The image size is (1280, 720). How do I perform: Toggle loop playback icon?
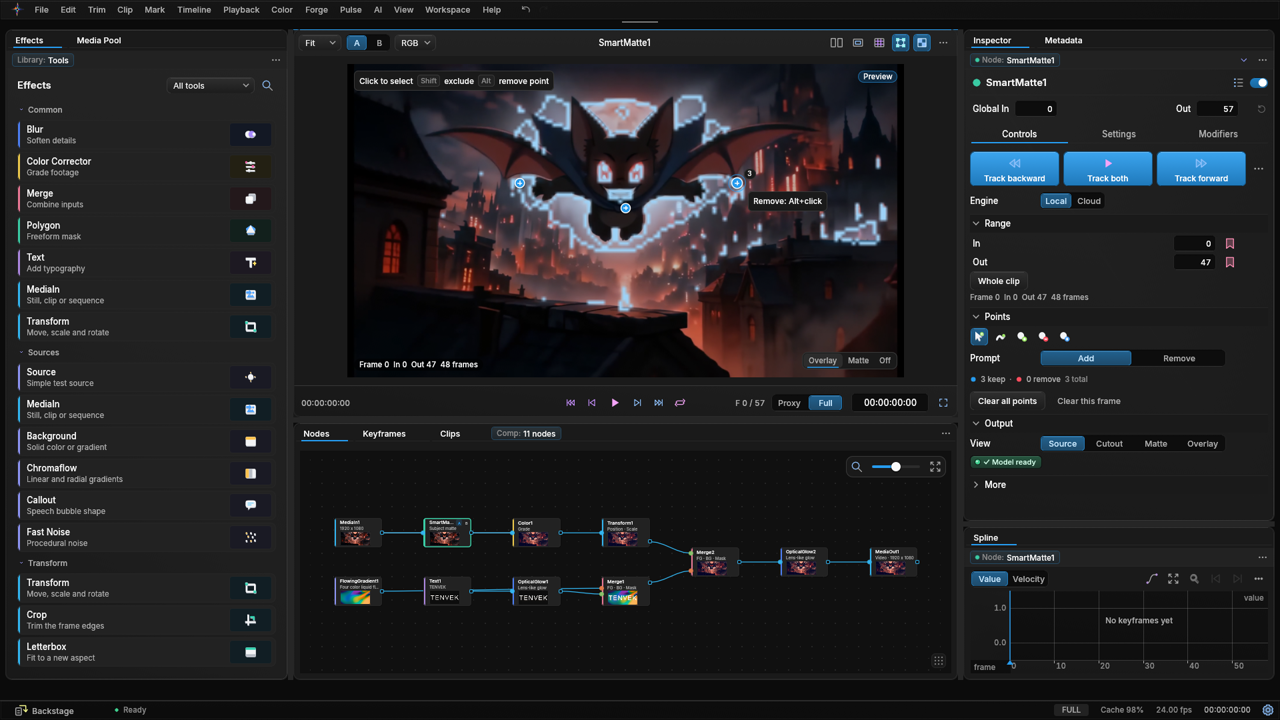tap(680, 403)
